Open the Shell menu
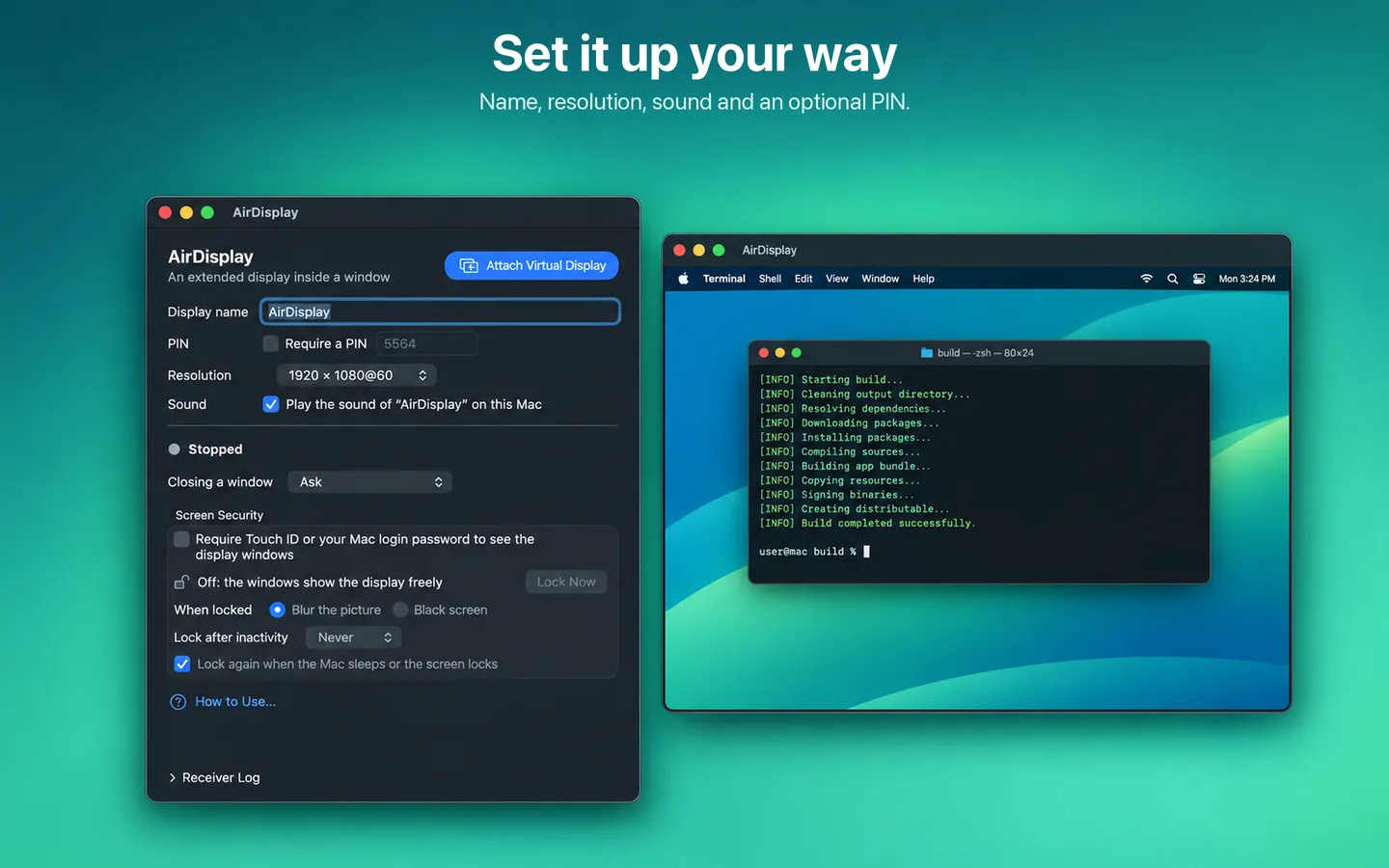 [770, 279]
